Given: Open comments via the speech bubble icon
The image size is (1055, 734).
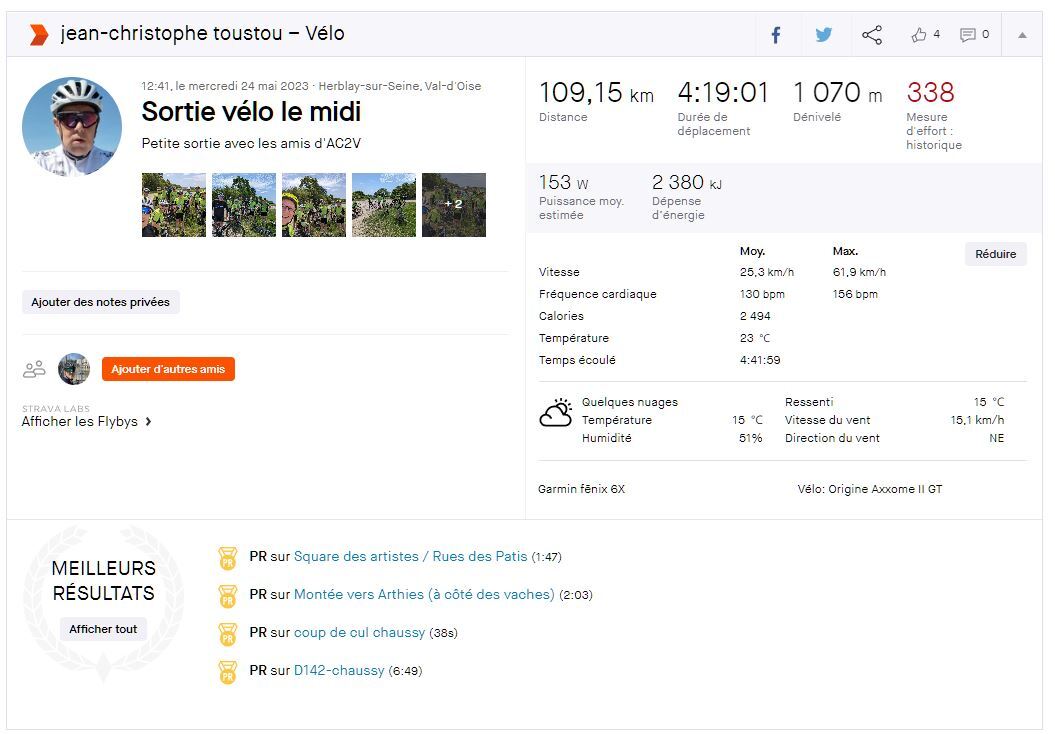Looking at the screenshot, I should pyautogui.click(x=967, y=35).
